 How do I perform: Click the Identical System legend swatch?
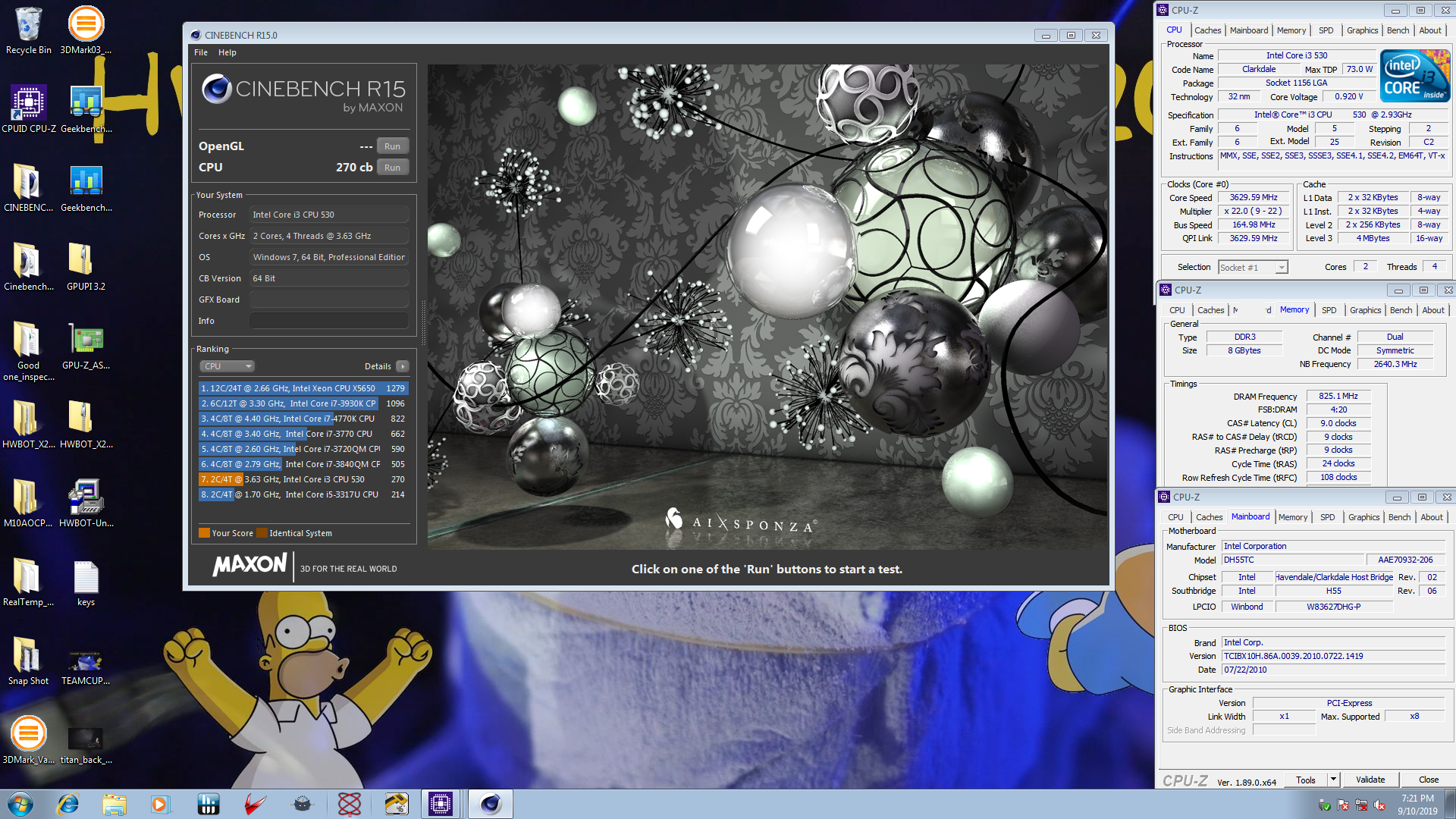(x=262, y=533)
